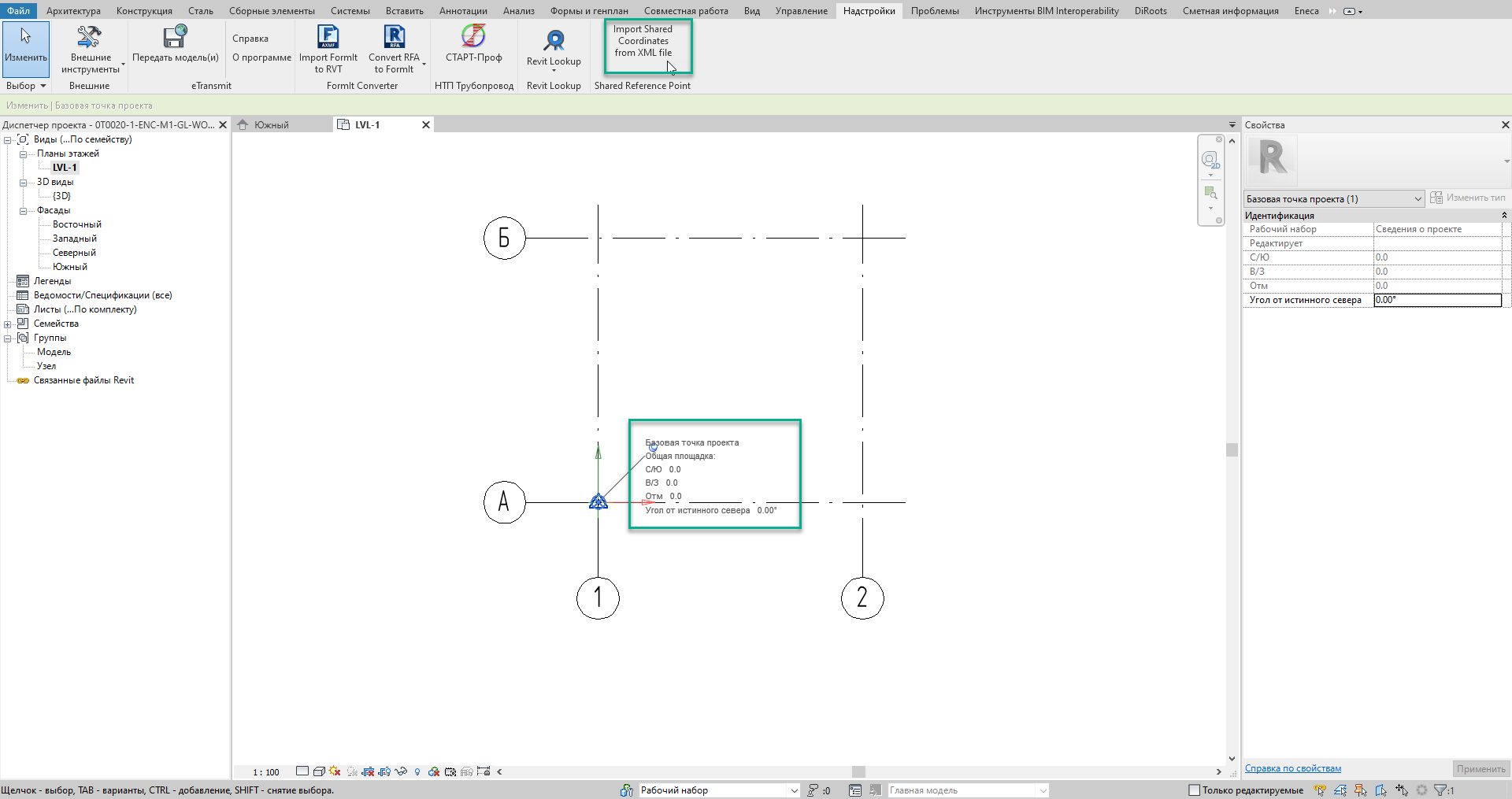Click Import FormIt to RVT icon

(x=328, y=37)
